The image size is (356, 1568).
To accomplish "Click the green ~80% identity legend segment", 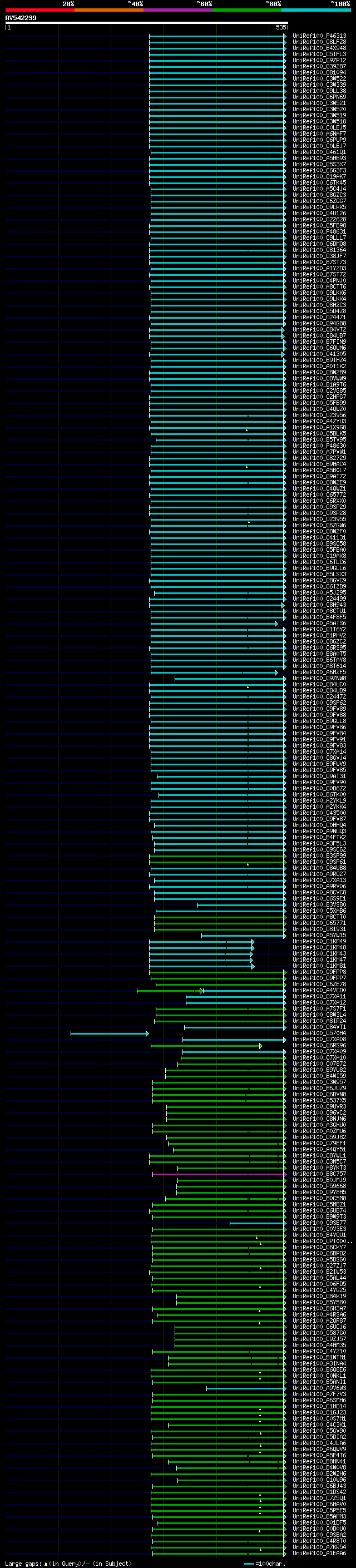I will (247, 10).
